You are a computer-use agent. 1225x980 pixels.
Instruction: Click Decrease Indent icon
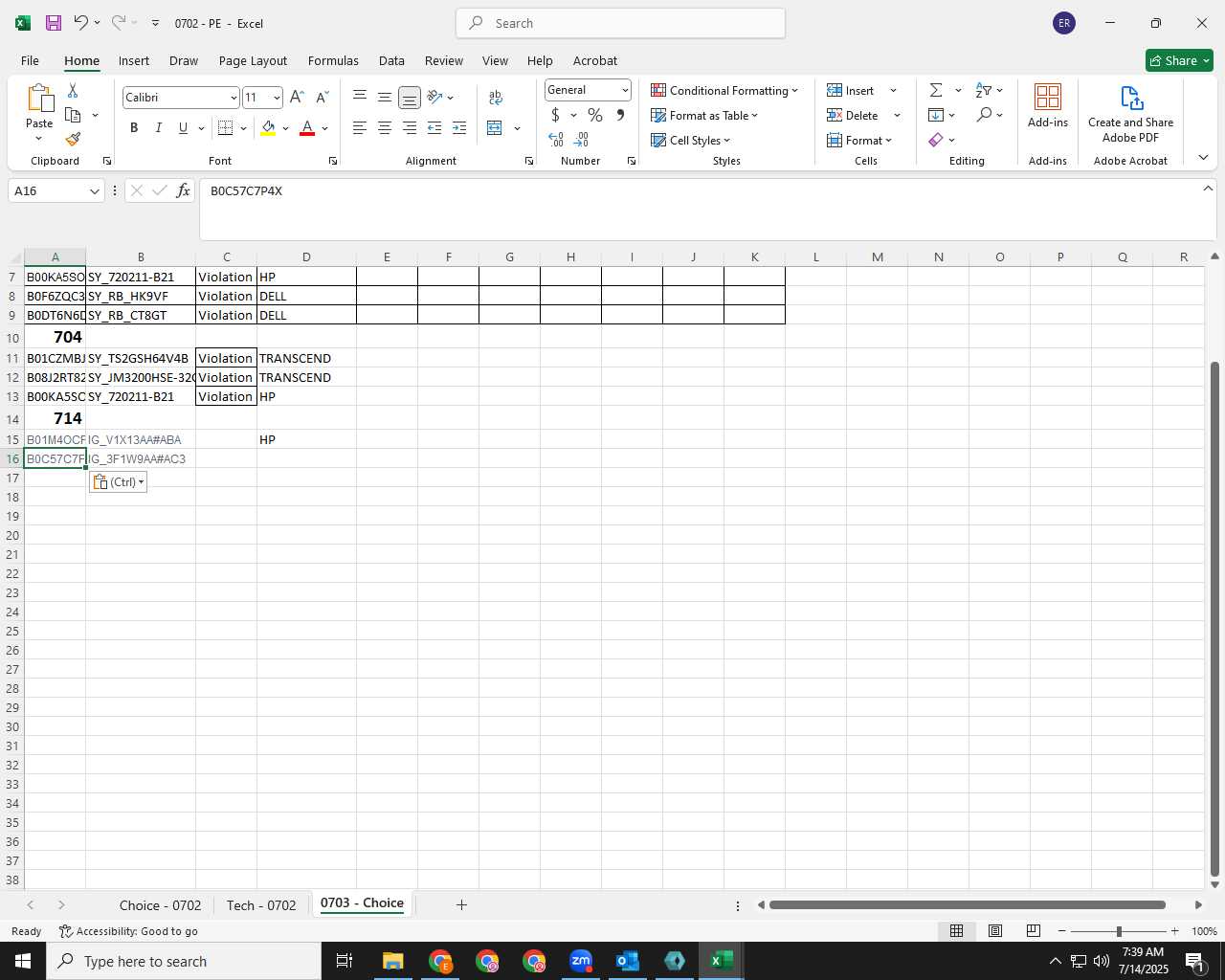coord(434,127)
